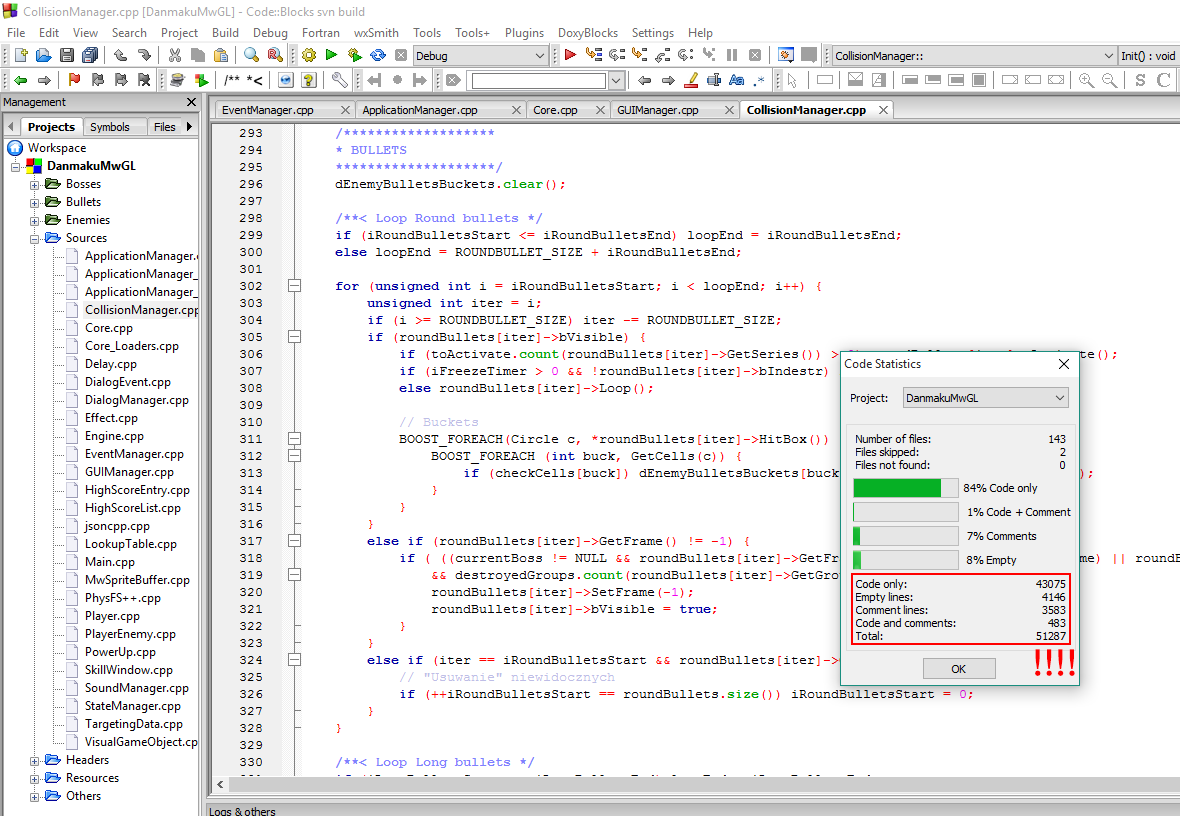Click the Code only progress bar
Screen dimensions: 1180x816
pos(905,489)
